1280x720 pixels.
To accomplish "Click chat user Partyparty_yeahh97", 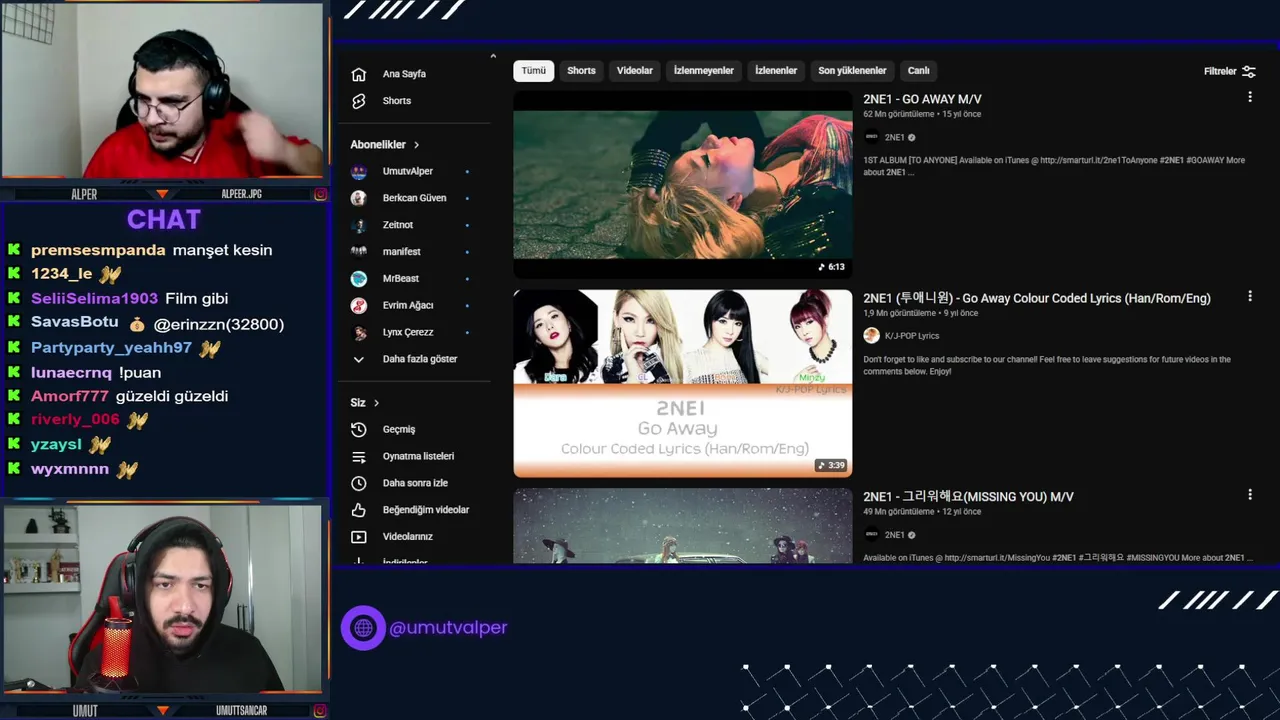I will coord(111,348).
